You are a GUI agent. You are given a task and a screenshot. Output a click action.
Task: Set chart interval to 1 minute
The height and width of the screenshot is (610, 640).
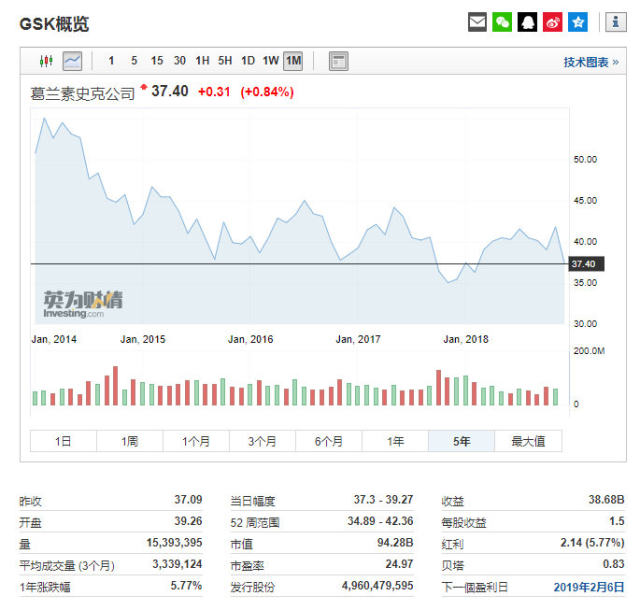pyautogui.click(x=111, y=61)
